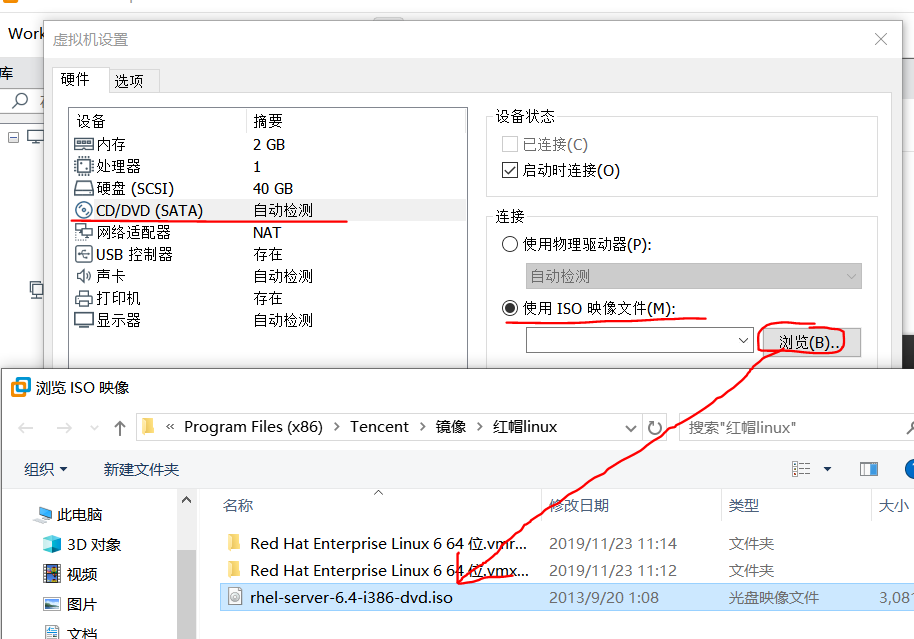Image resolution: width=914 pixels, height=639 pixels.
Task: Select the 硬盘 (SCSI) hard disk icon
Action: [x=83, y=188]
